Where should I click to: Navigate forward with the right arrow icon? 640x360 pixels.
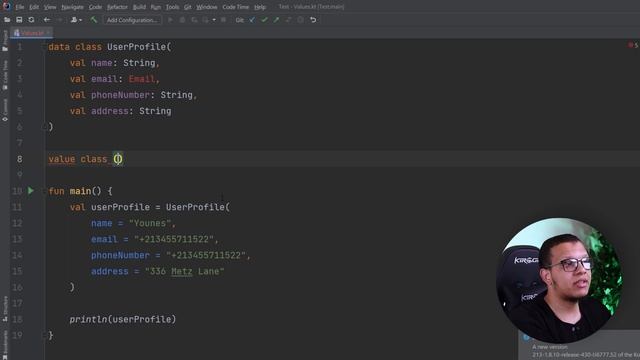60,20
